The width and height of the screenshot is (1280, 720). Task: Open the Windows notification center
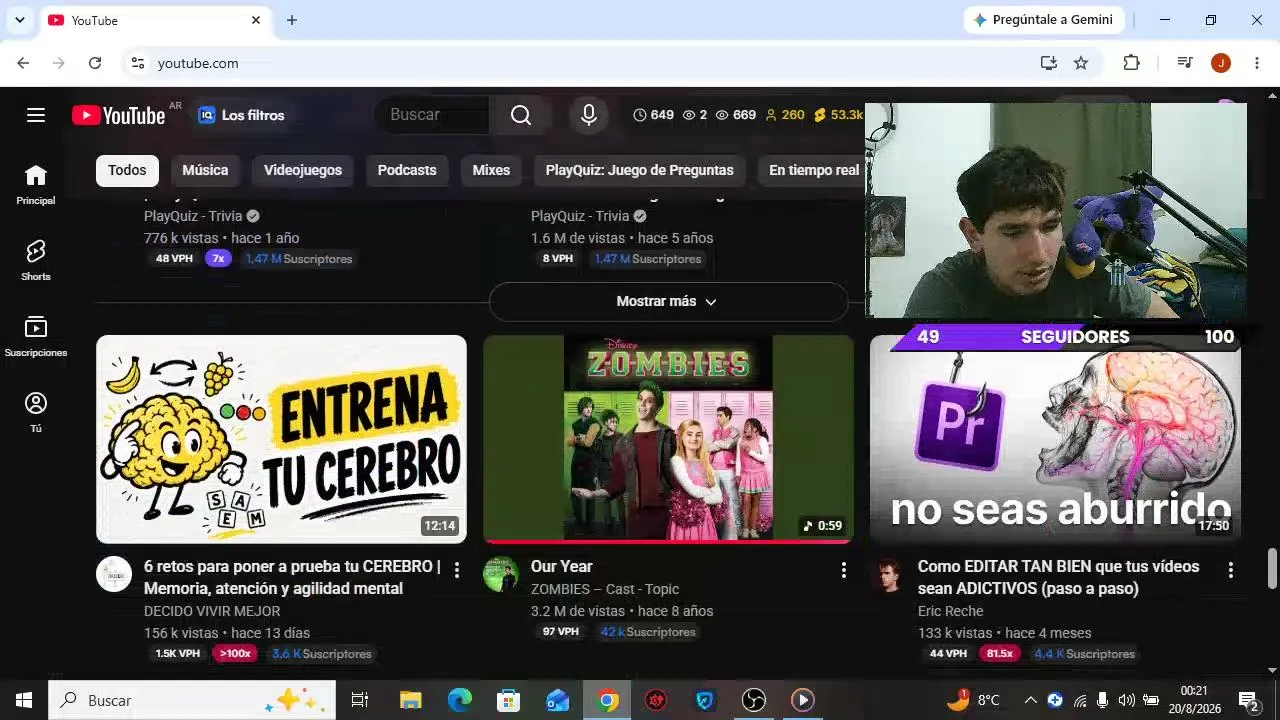pos(1249,701)
